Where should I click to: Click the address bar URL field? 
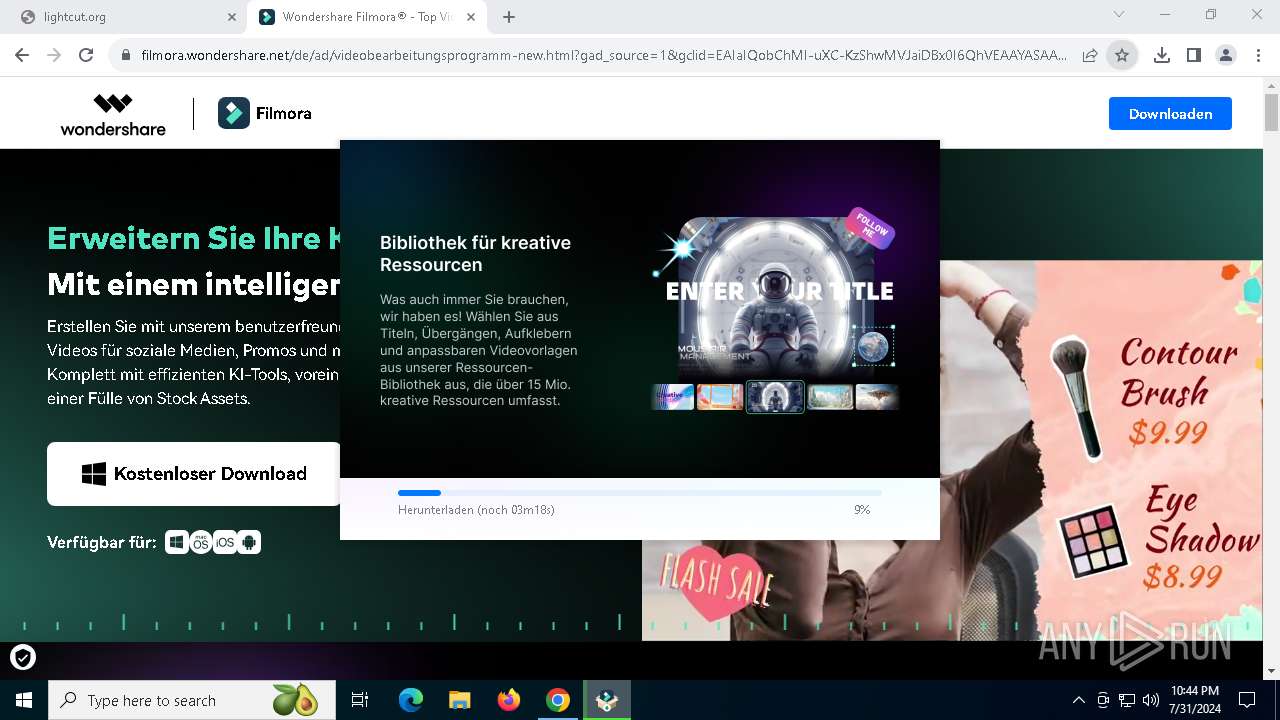[x=603, y=56]
